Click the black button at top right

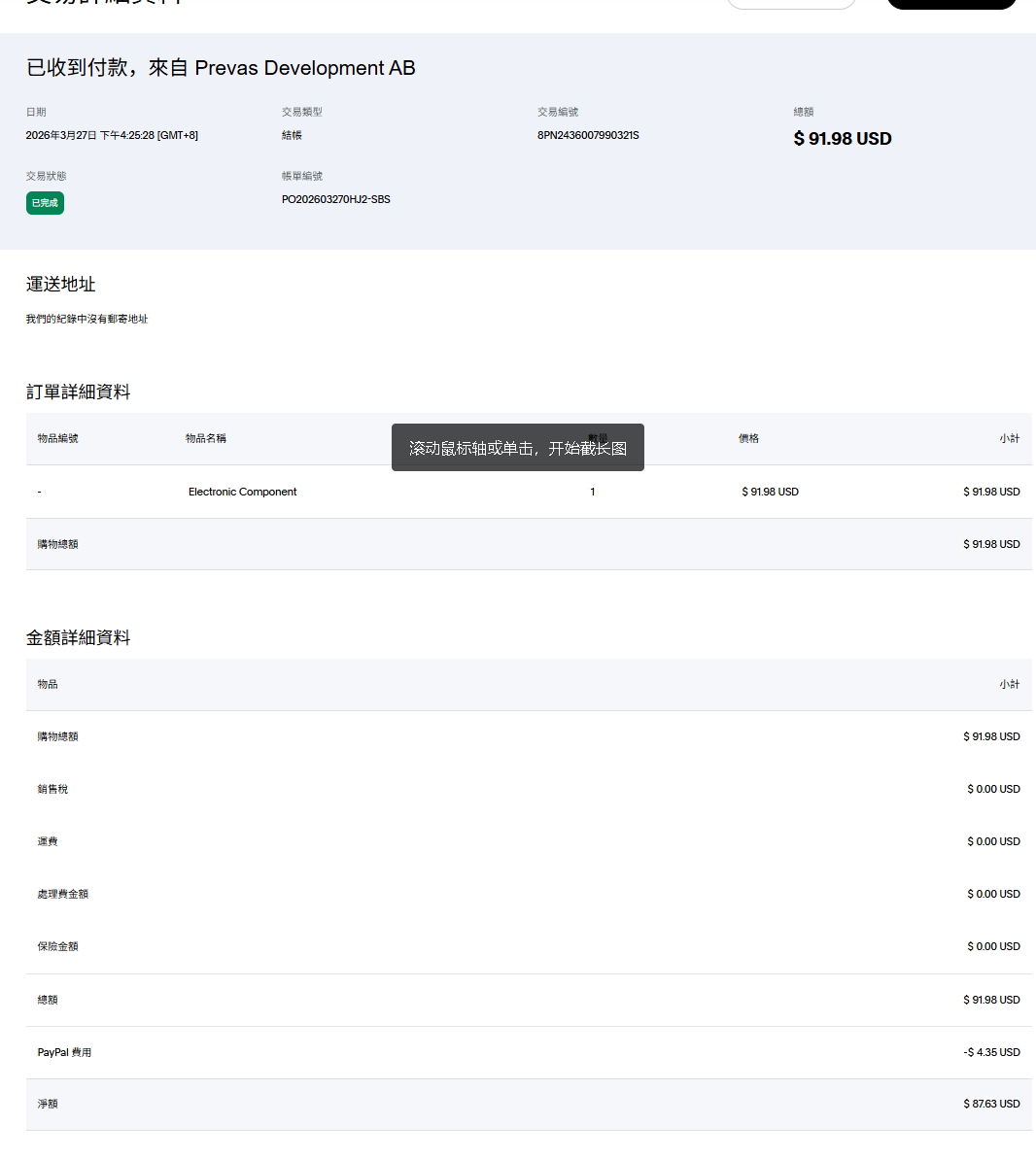951,3
